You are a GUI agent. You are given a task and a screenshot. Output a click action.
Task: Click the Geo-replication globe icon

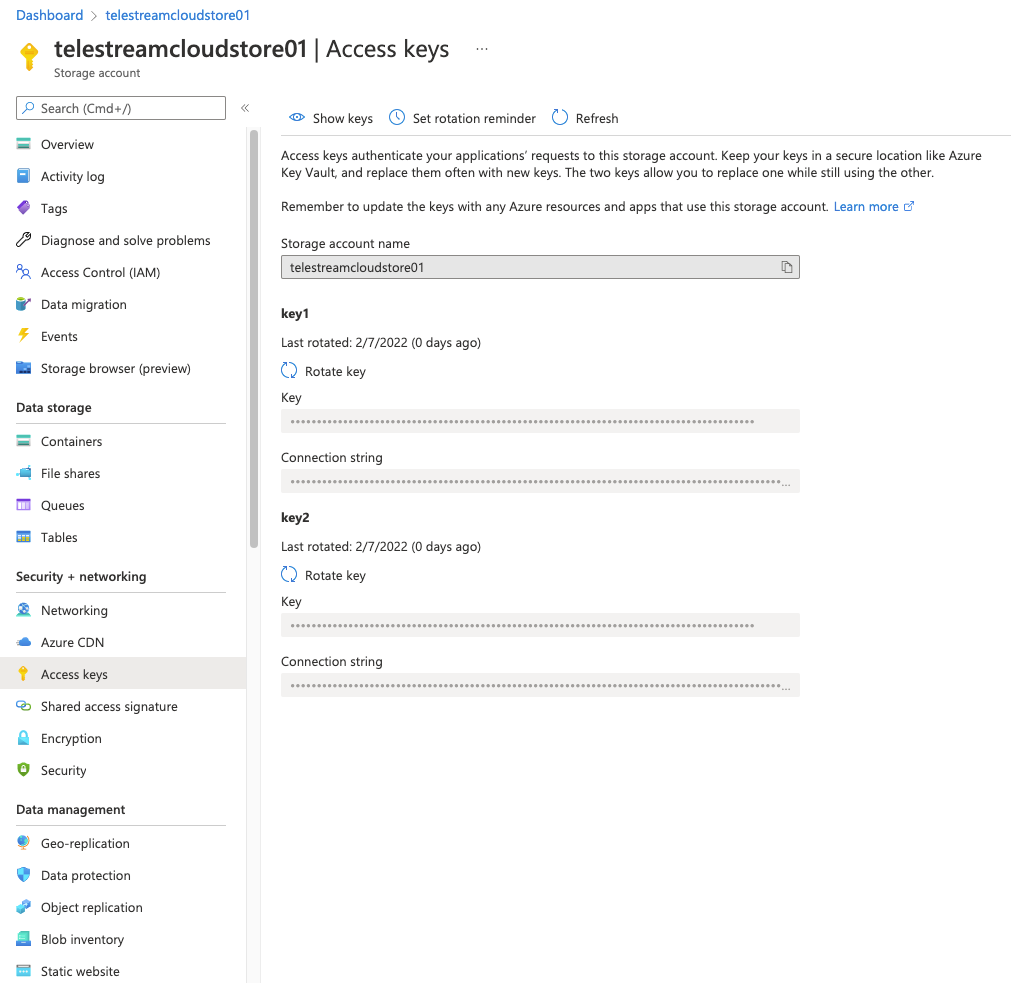click(23, 842)
